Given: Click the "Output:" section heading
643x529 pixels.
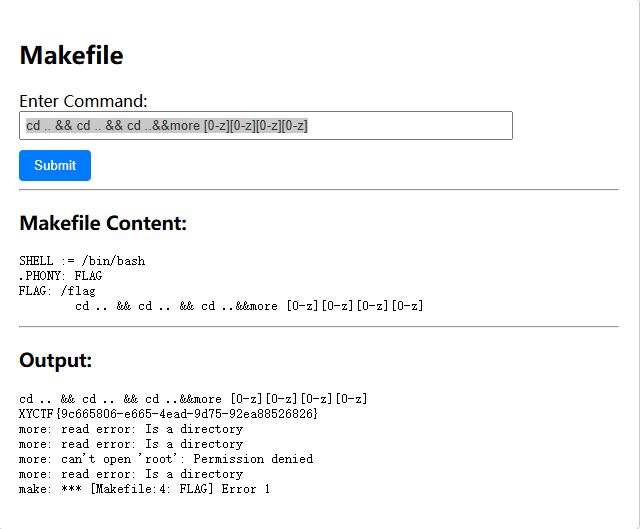Looking at the screenshot, I should click(x=55, y=360).
